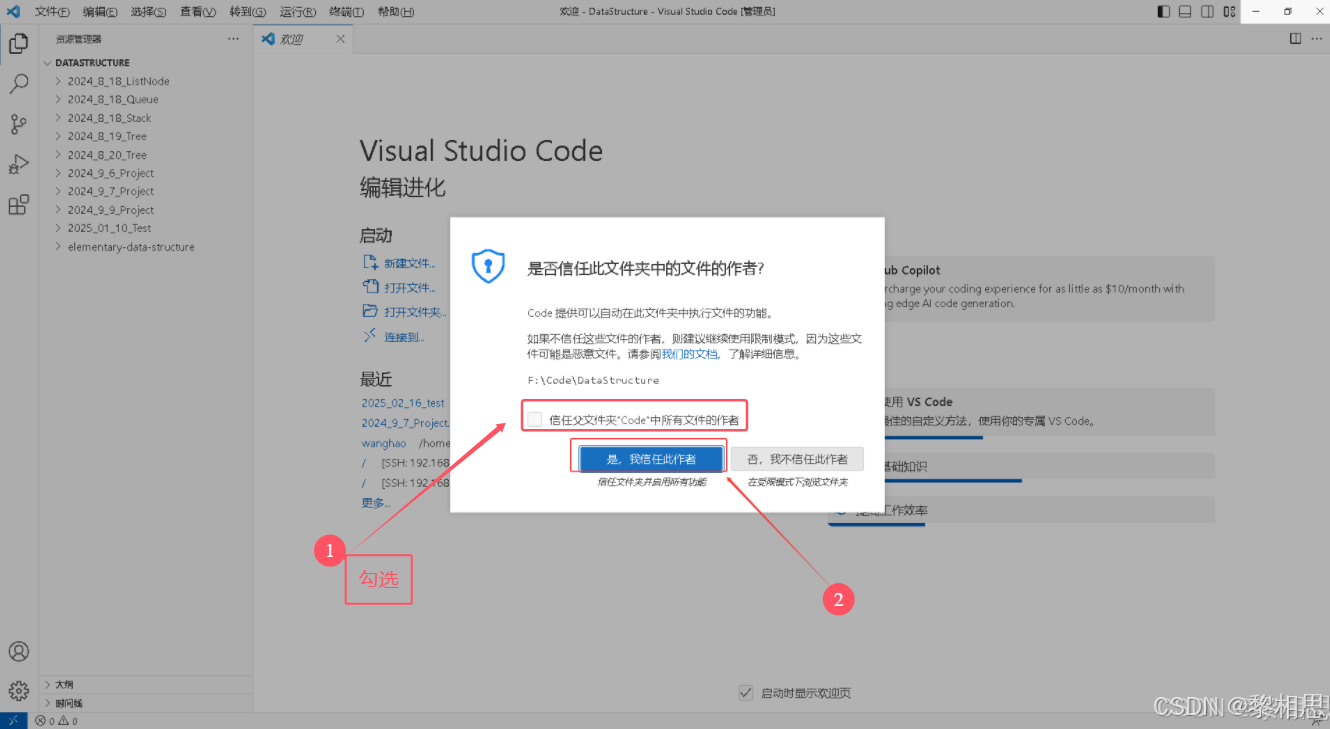Image resolution: width=1330 pixels, height=729 pixels.
Task: Open the 运行(R) menu
Action: (x=297, y=12)
